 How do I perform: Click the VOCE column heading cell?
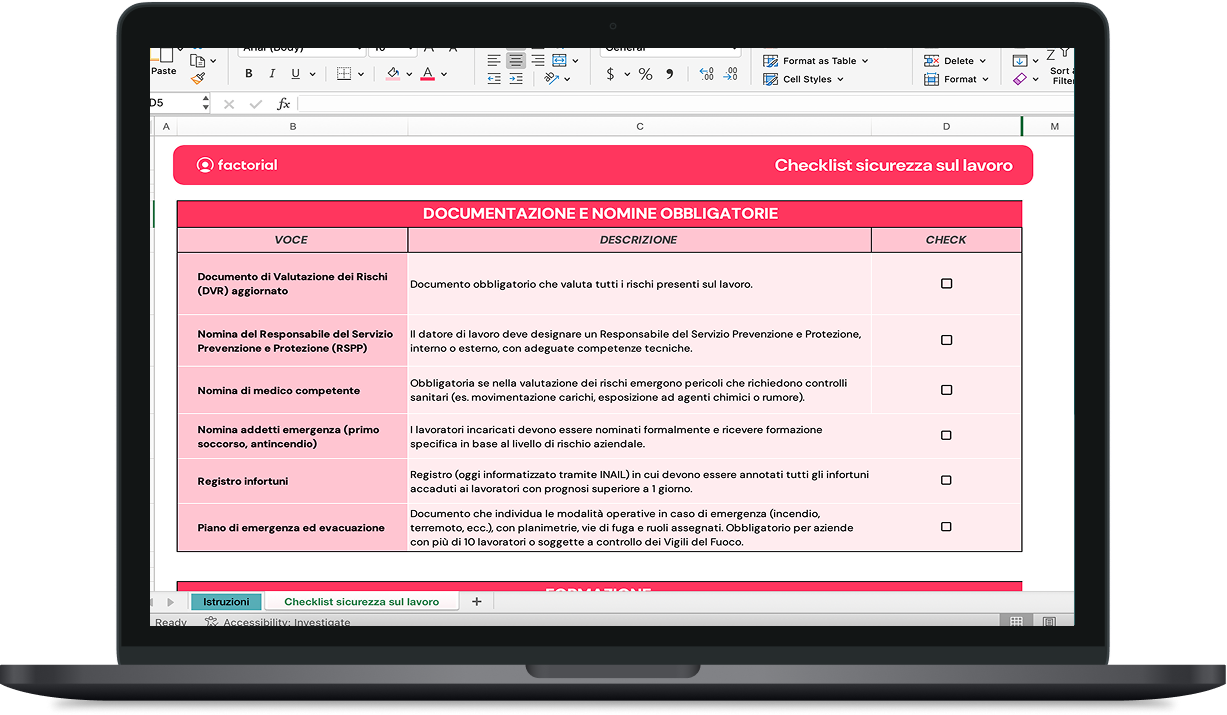coord(293,240)
